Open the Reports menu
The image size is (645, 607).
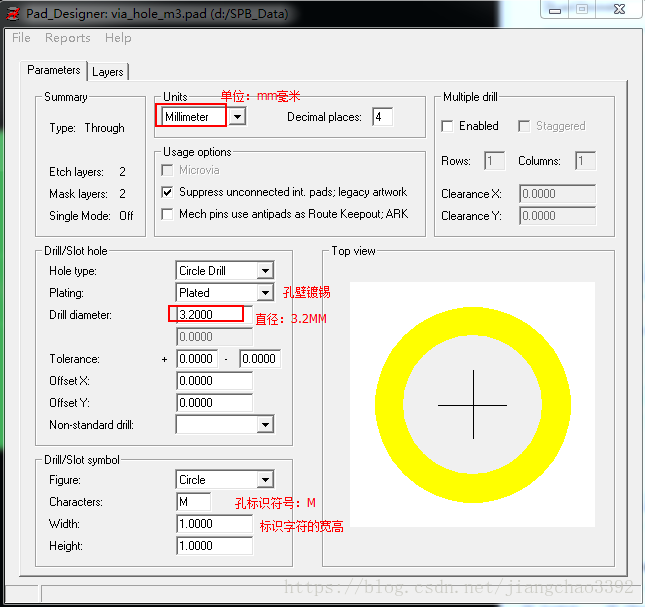tap(67, 38)
